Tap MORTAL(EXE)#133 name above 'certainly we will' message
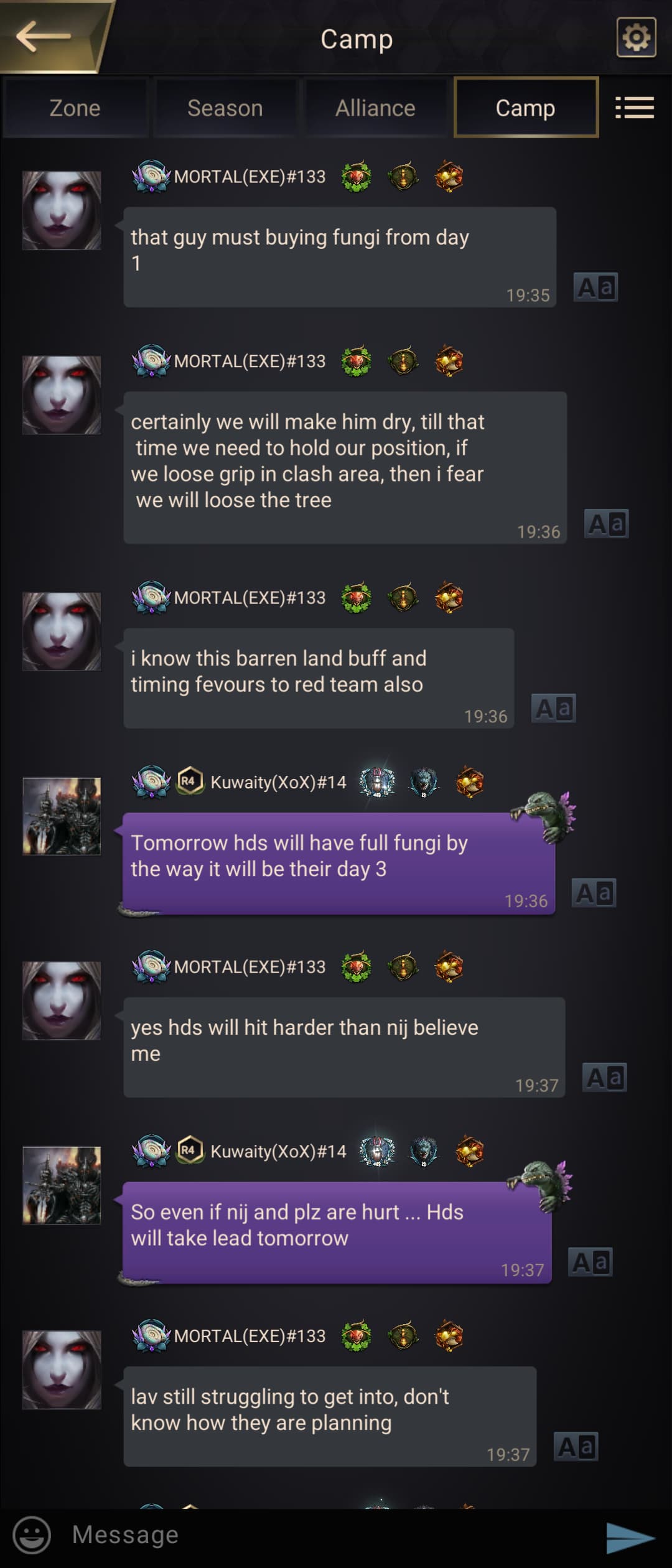Image resolution: width=672 pixels, height=1568 pixels. [x=250, y=361]
